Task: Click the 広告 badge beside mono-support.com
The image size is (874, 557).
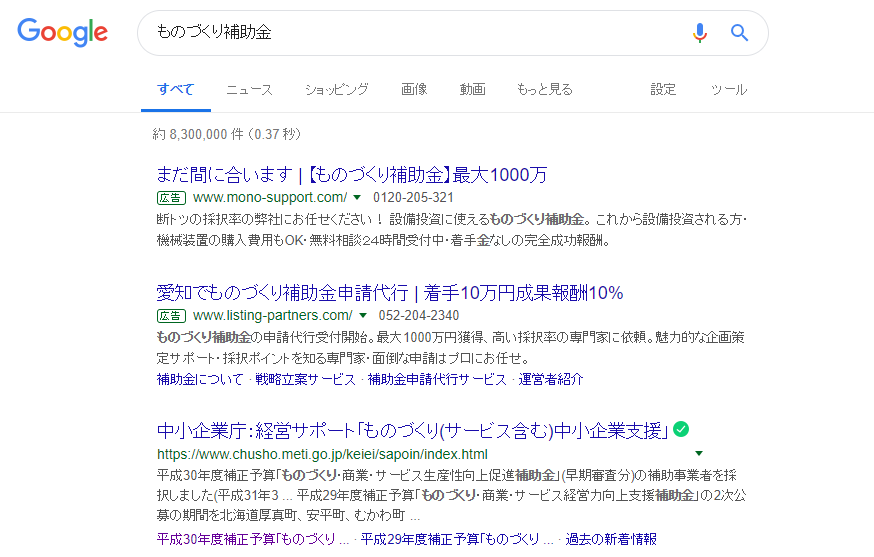Action: [x=171, y=198]
